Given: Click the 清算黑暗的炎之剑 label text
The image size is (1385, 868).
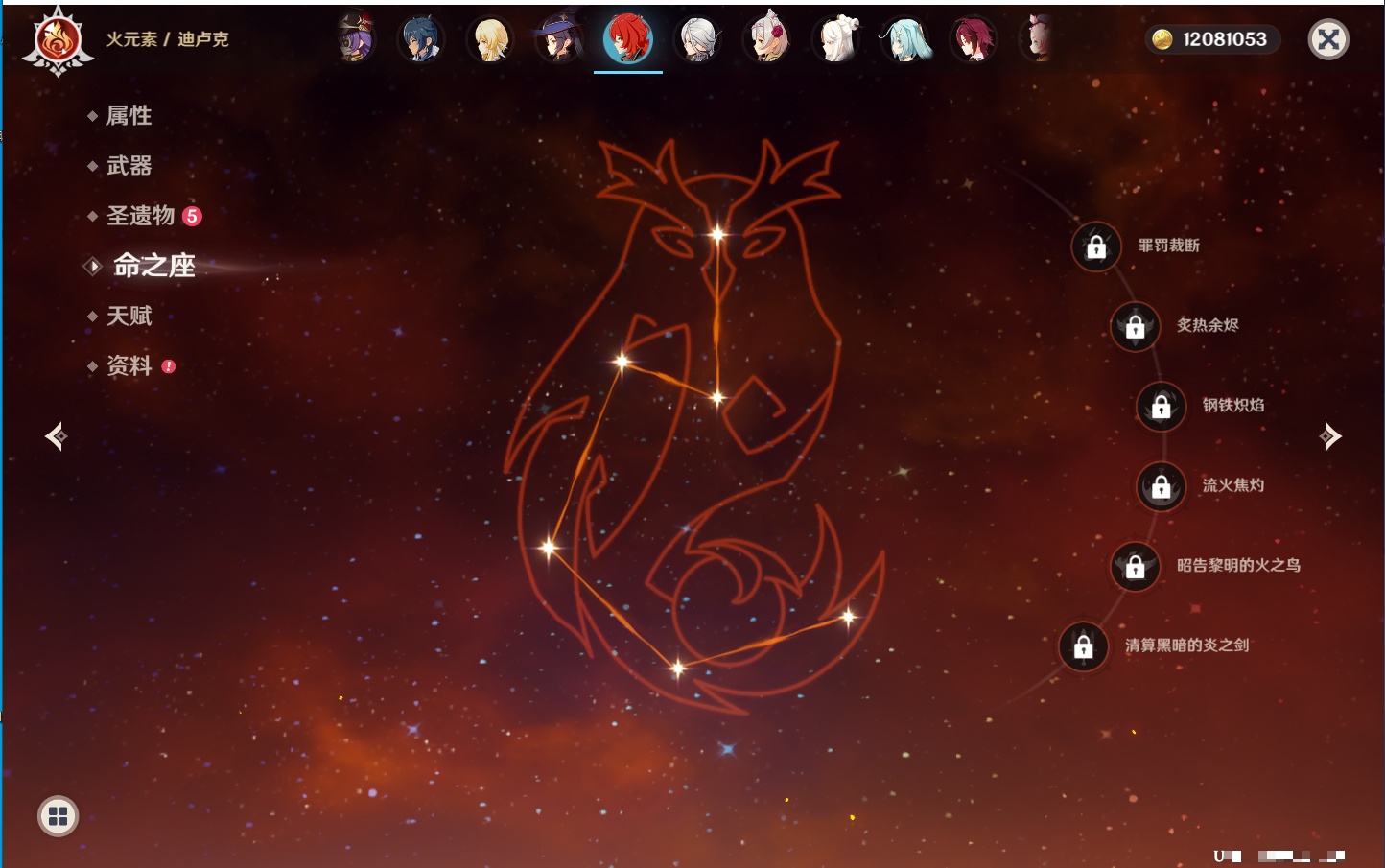Looking at the screenshot, I should click(x=1187, y=645).
